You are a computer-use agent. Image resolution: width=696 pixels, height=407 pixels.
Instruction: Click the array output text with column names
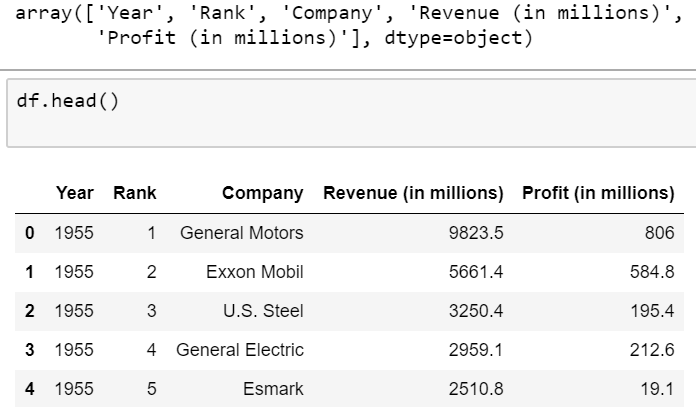click(349, 25)
